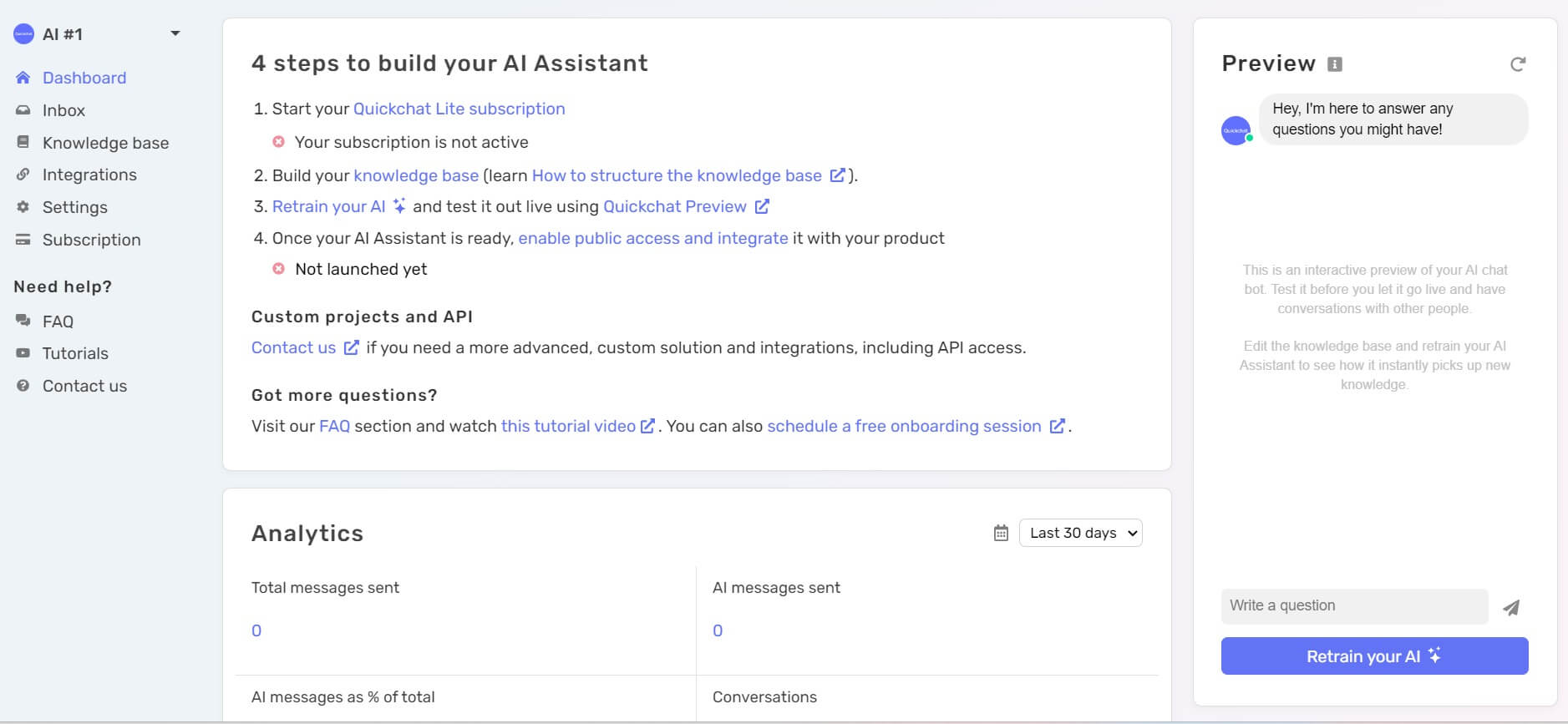This screenshot has height=724, width=1568.
Task: Click Total messages sent value 0
Action: 256,630
